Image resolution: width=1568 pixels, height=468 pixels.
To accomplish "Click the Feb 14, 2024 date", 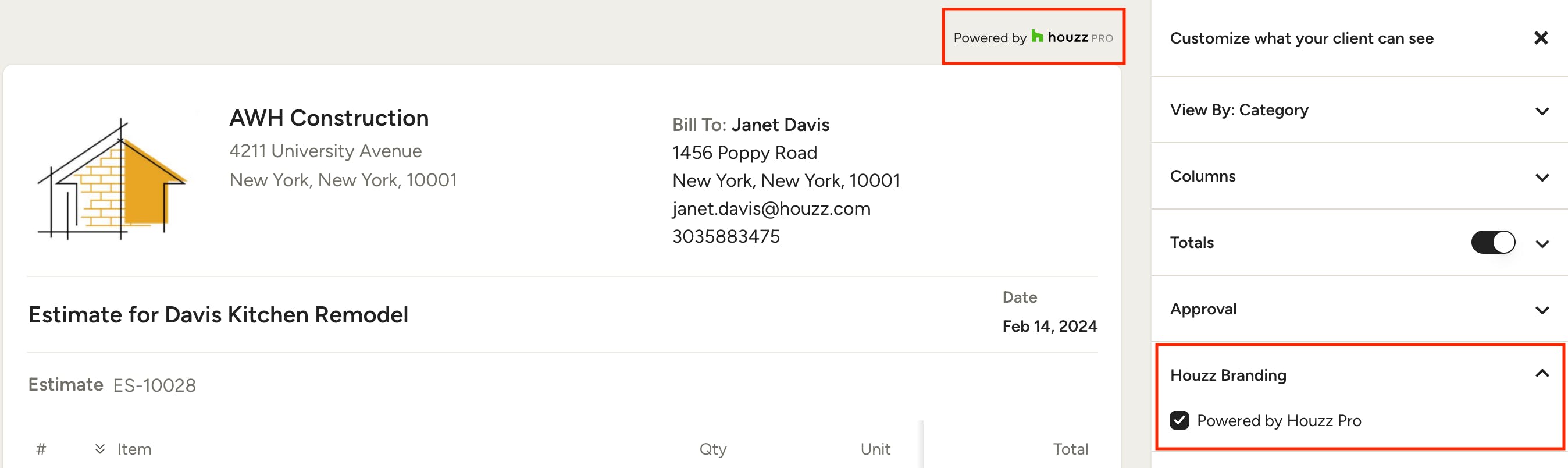I will point(1049,327).
